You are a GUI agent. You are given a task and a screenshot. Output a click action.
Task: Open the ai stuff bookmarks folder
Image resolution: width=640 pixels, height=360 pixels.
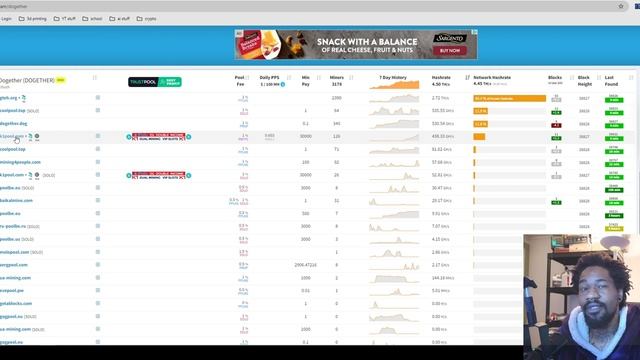[x=120, y=19]
